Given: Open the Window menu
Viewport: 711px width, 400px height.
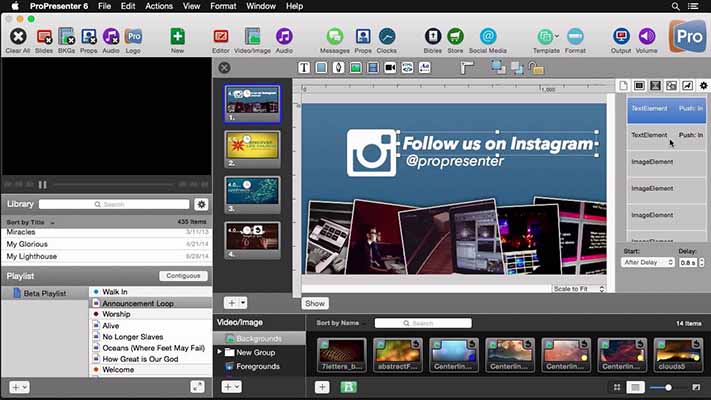Looking at the screenshot, I should (261, 6).
